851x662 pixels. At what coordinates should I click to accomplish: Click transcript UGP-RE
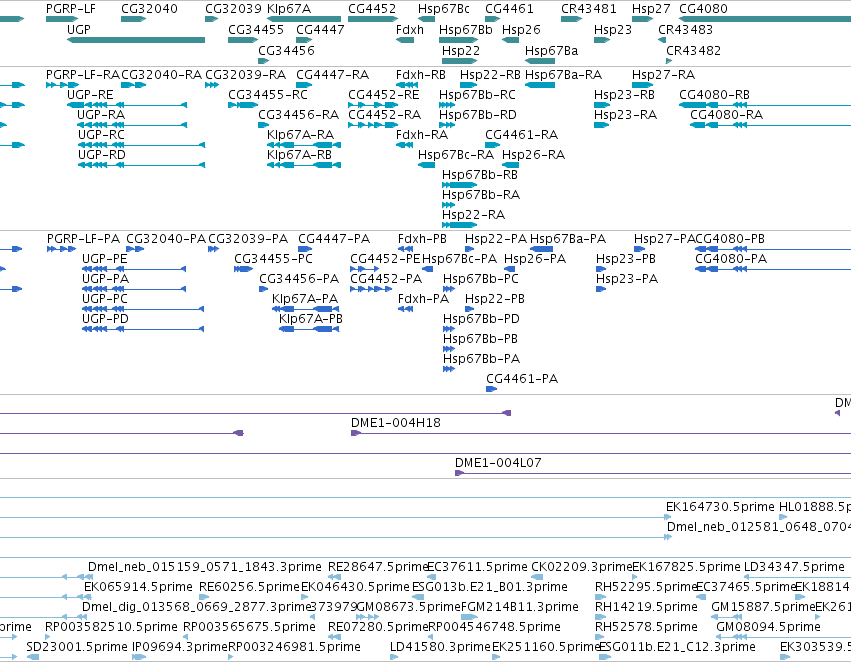[x=90, y=94]
